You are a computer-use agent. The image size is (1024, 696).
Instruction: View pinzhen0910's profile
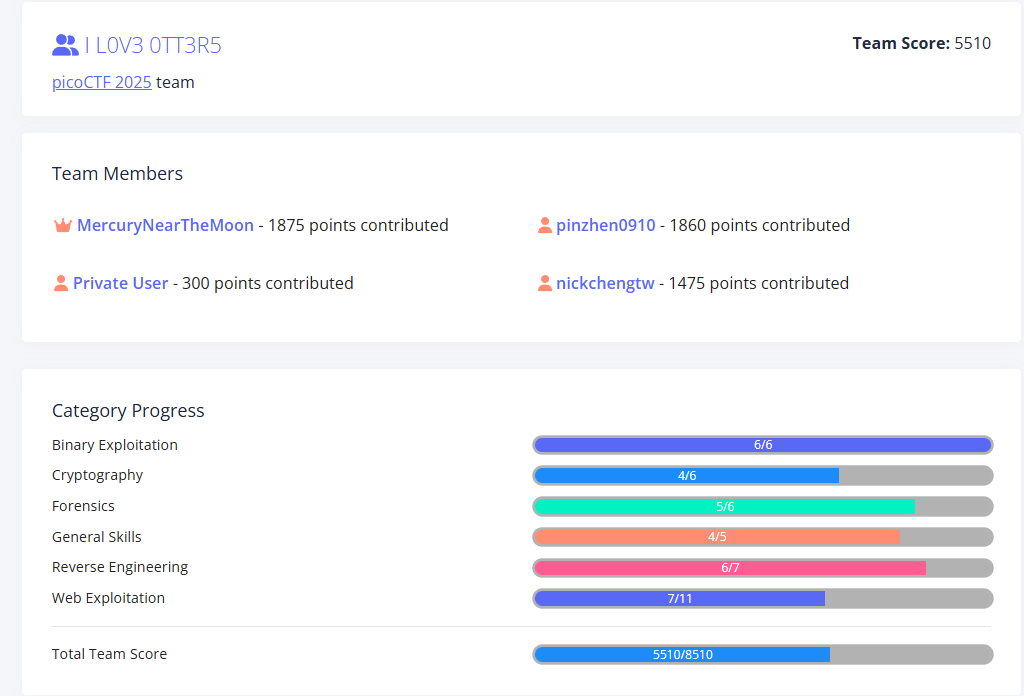click(606, 226)
